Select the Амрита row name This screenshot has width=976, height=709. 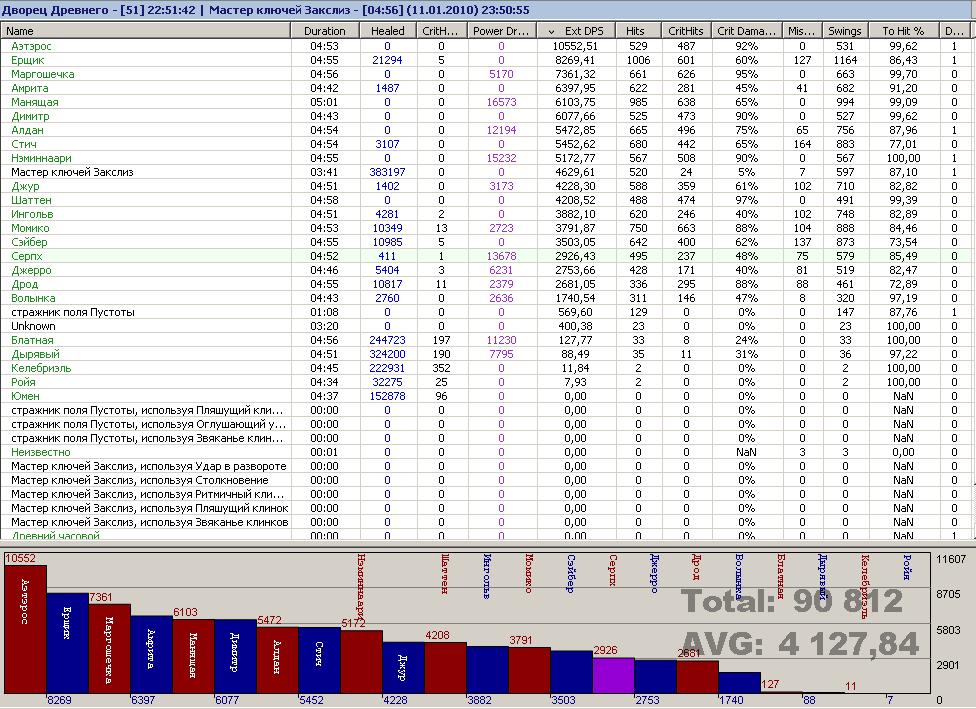(x=29, y=88)
